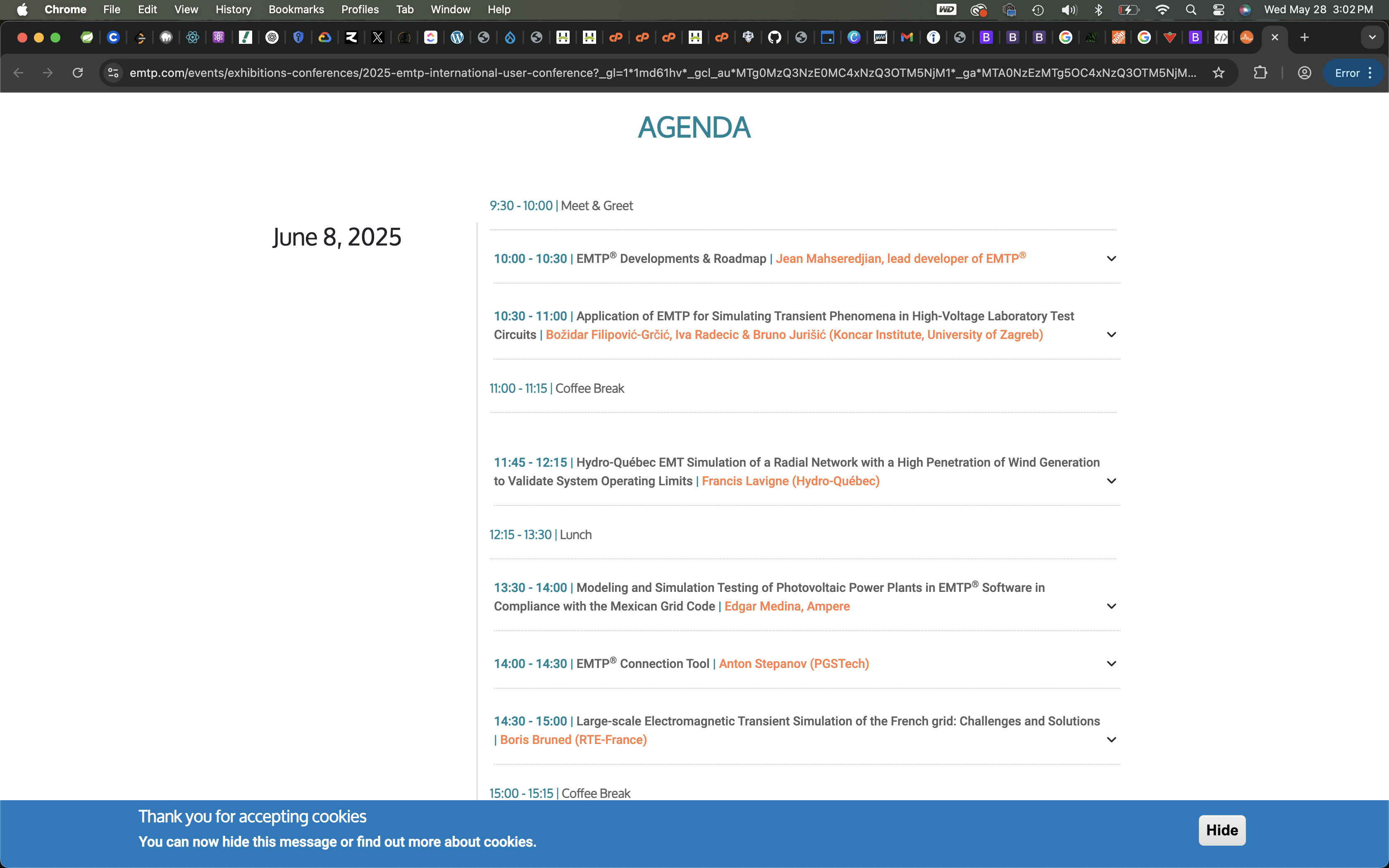Viewport: 1389px width, 868px height.
Task: Open the volume control in menu bar
Action: point(1069,10)
